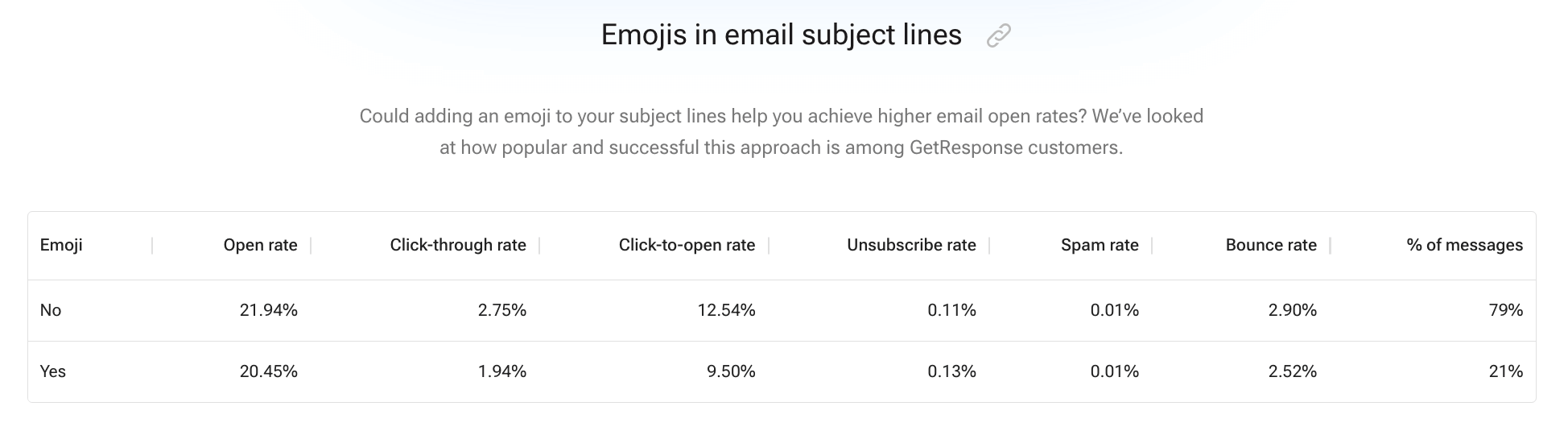Screen dimensions: 1568x427
Task: Click the '% of messages' column header
Action: point(1464,245)
